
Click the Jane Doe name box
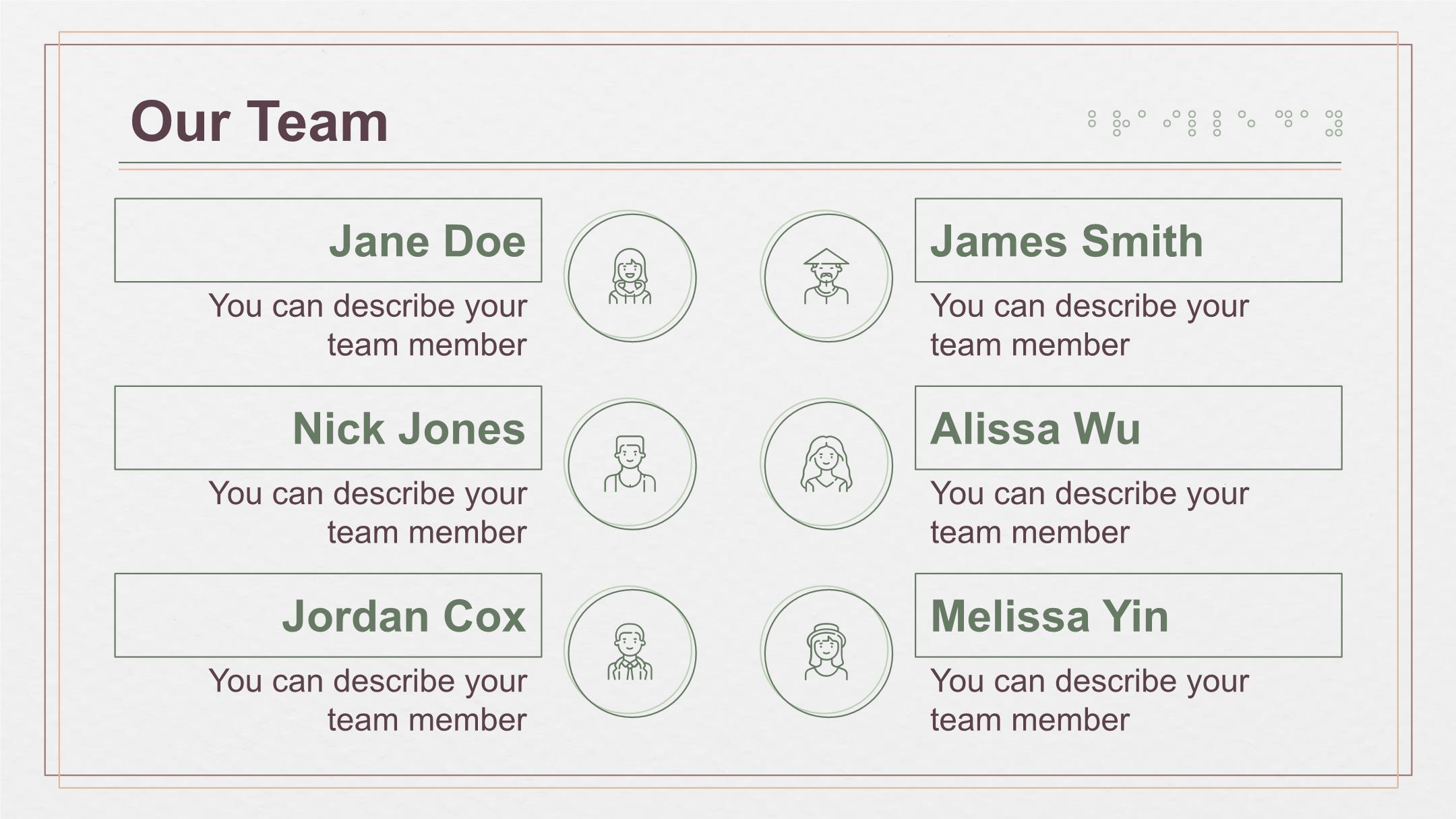point(328,240)
